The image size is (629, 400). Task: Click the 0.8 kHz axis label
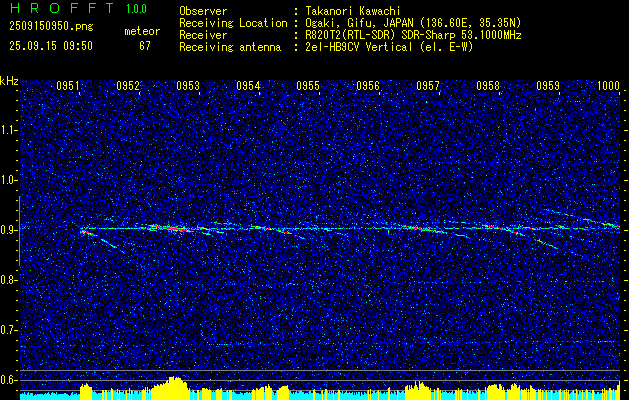pyautogui.click(x=8, y=280)
